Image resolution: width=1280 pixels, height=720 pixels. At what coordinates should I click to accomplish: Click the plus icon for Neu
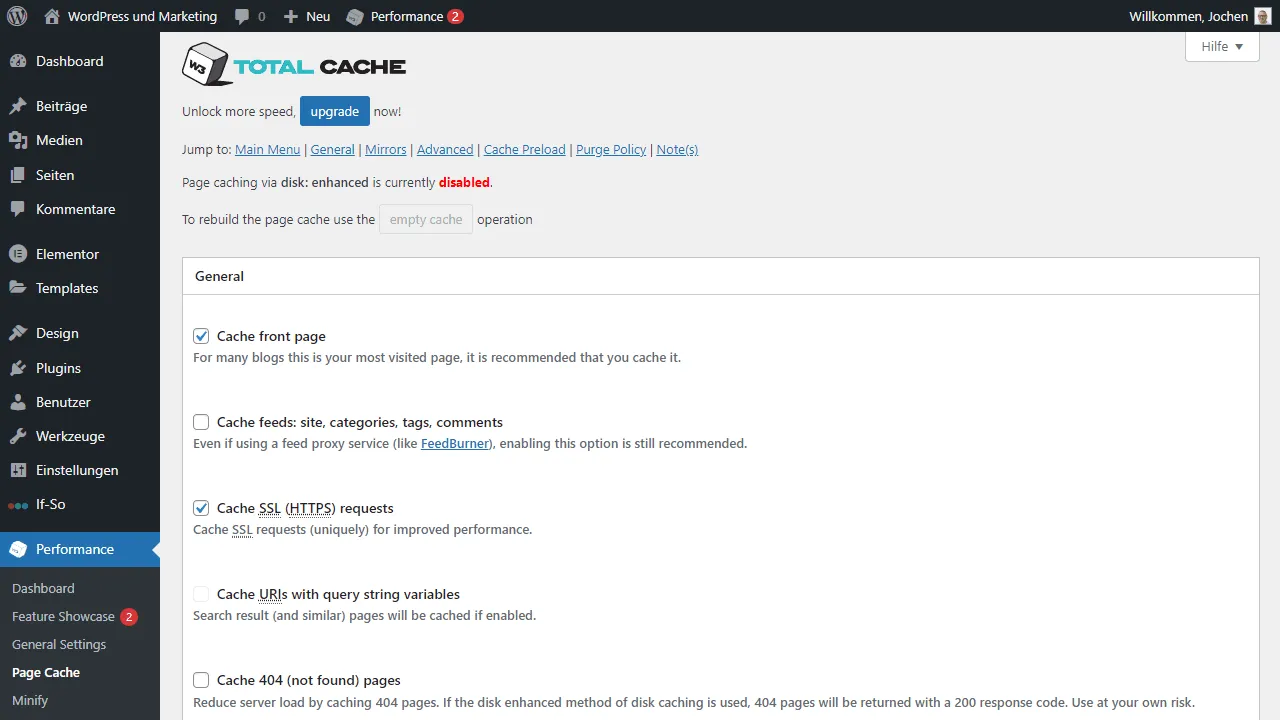(291, 16)
